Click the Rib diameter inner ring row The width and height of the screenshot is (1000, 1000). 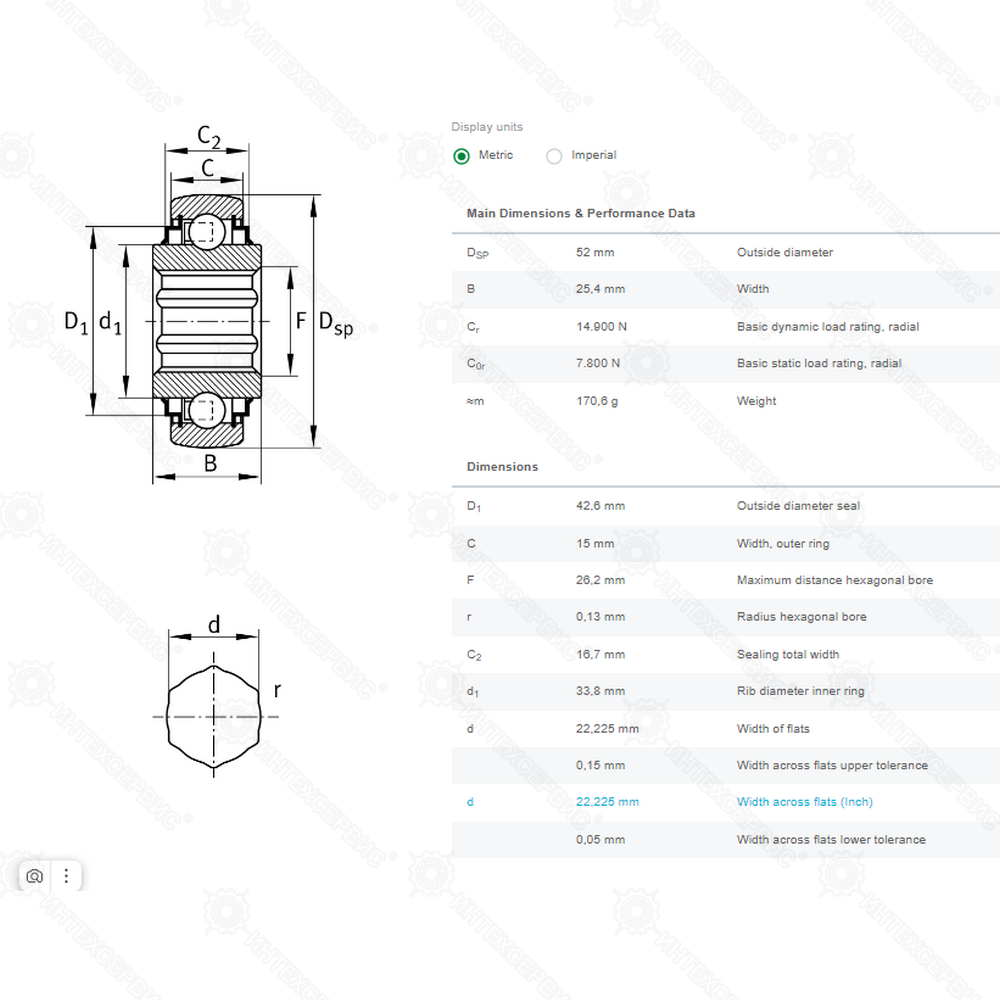coord(725,691)
